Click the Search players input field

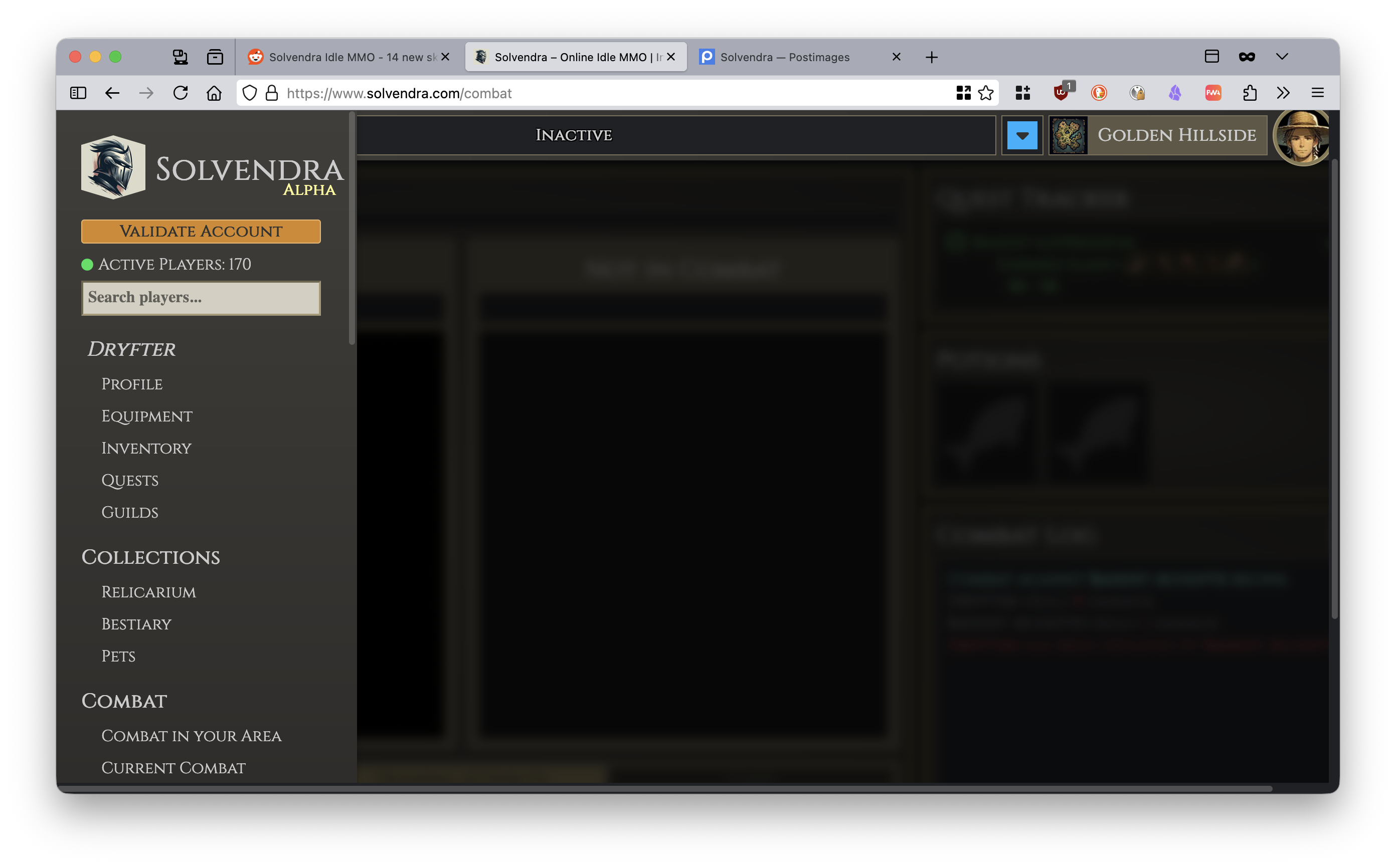[201, 298]
